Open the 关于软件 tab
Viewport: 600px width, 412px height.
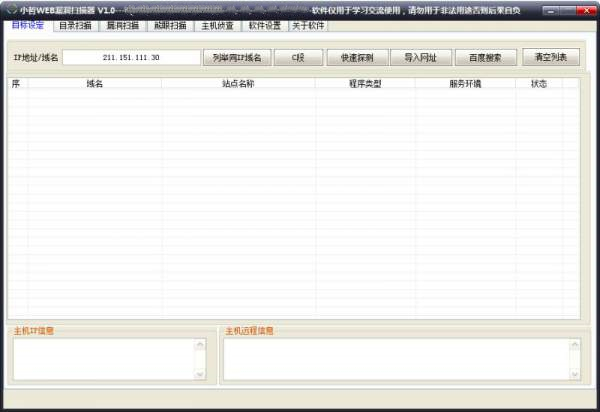click(308, 26)
